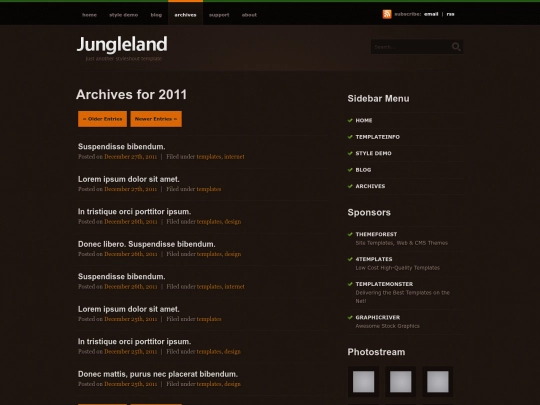Image resolution: width=540 pixels, height=405 pixels.
Task: Open Donec mattis, purus nec placerat post
Action: click(158, 374)
